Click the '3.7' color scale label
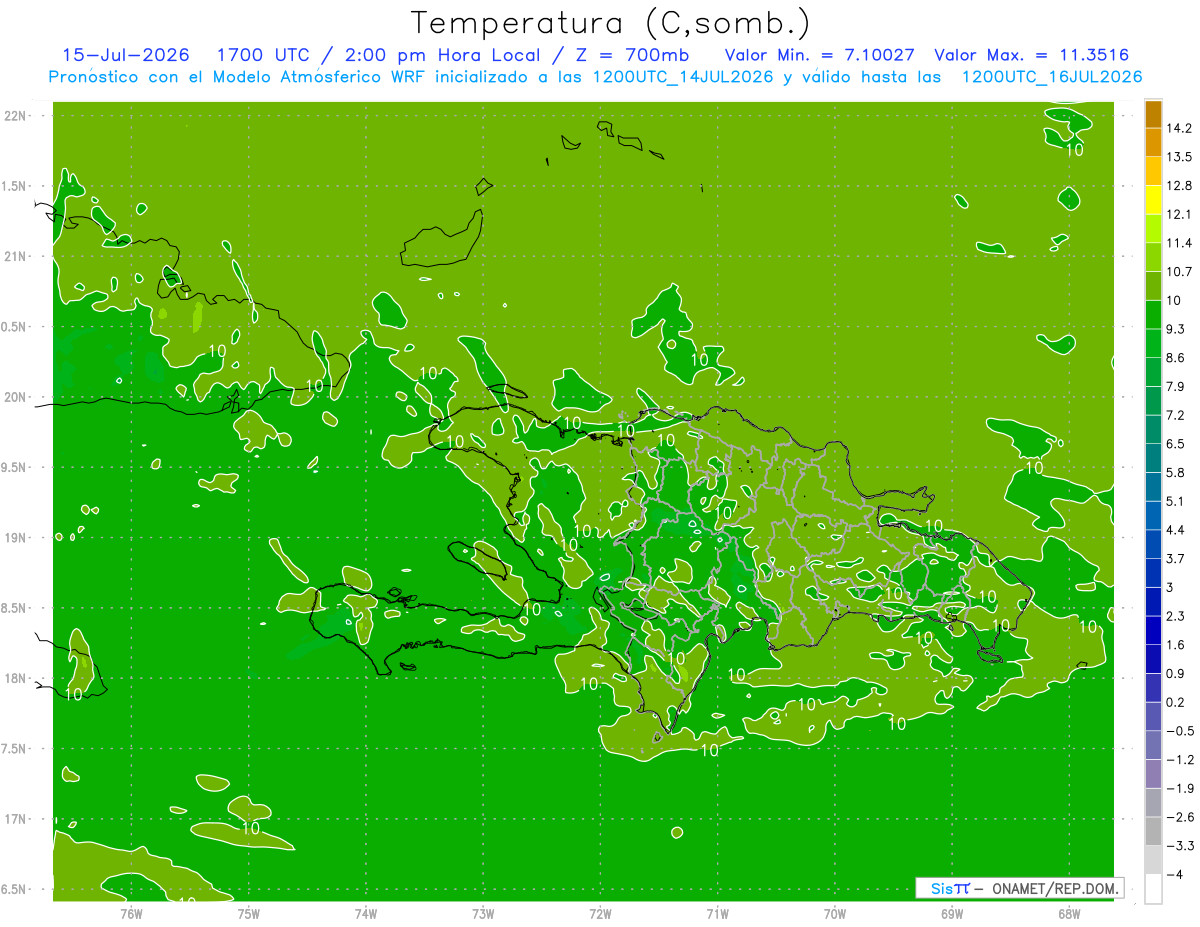The width and height of the screenshot is (1200, 927). 1176,558
